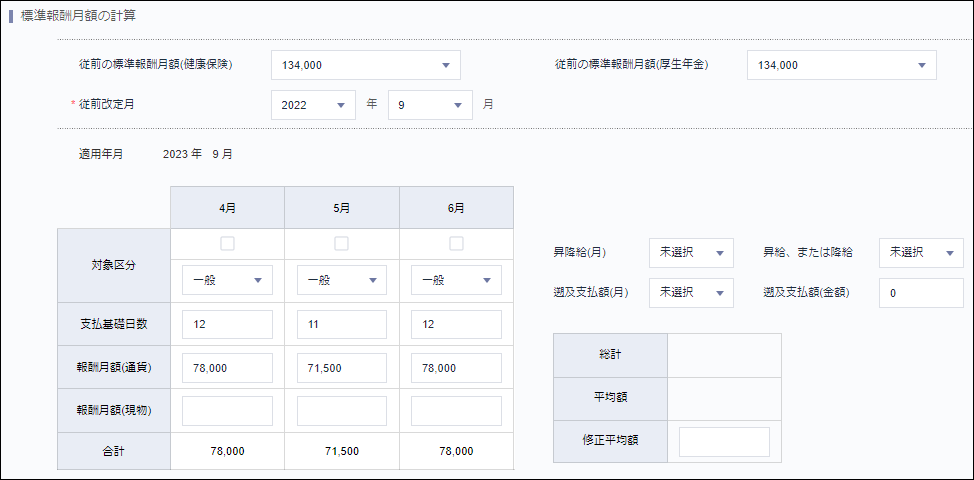Click 5月 報酬月額(通貨) field showing 71,500
974x480 pixels.
(x=342, y=368)
